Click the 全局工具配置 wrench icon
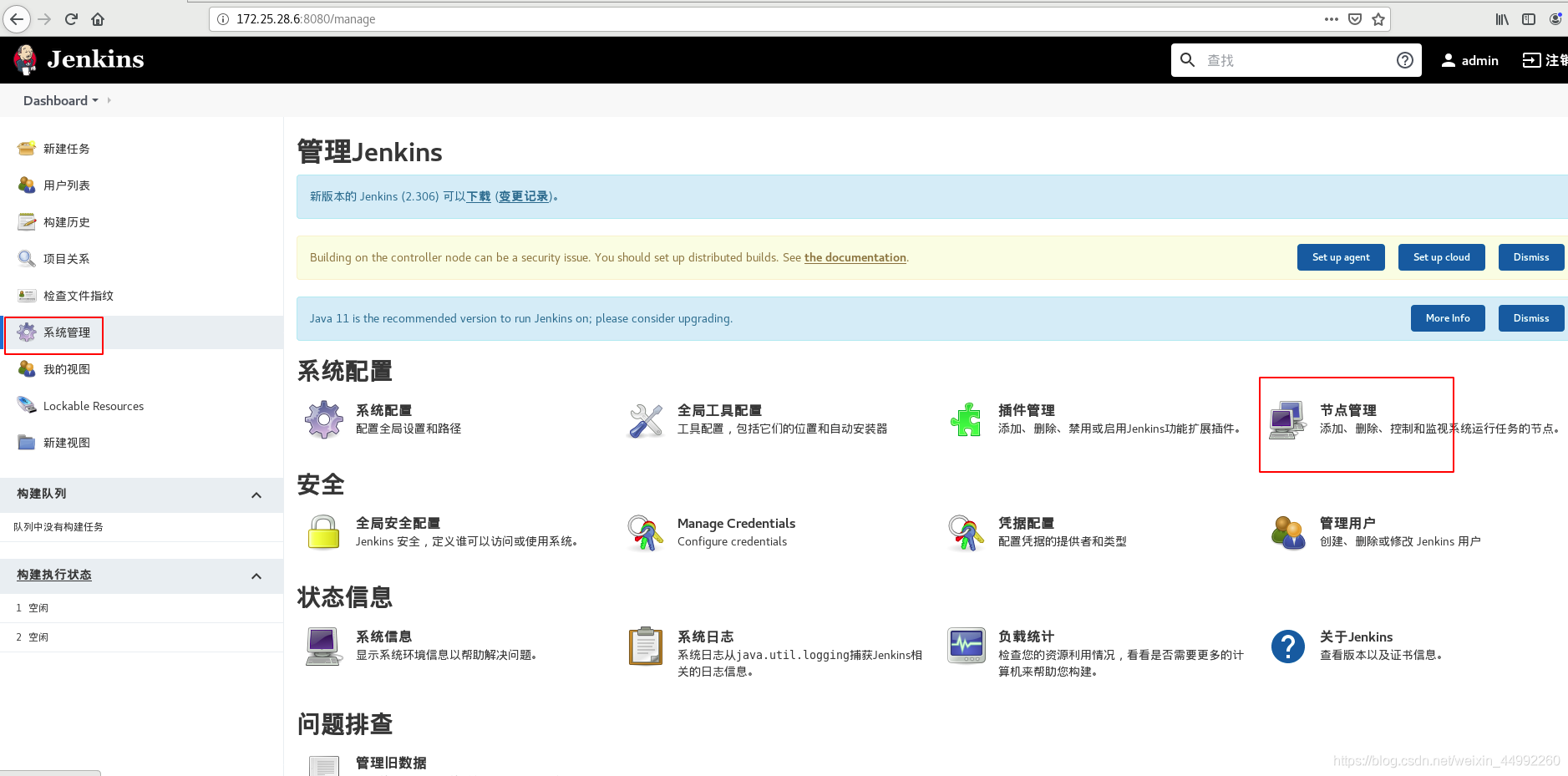The height and width of the screenshot is (776, 1568). pos(645,420)
